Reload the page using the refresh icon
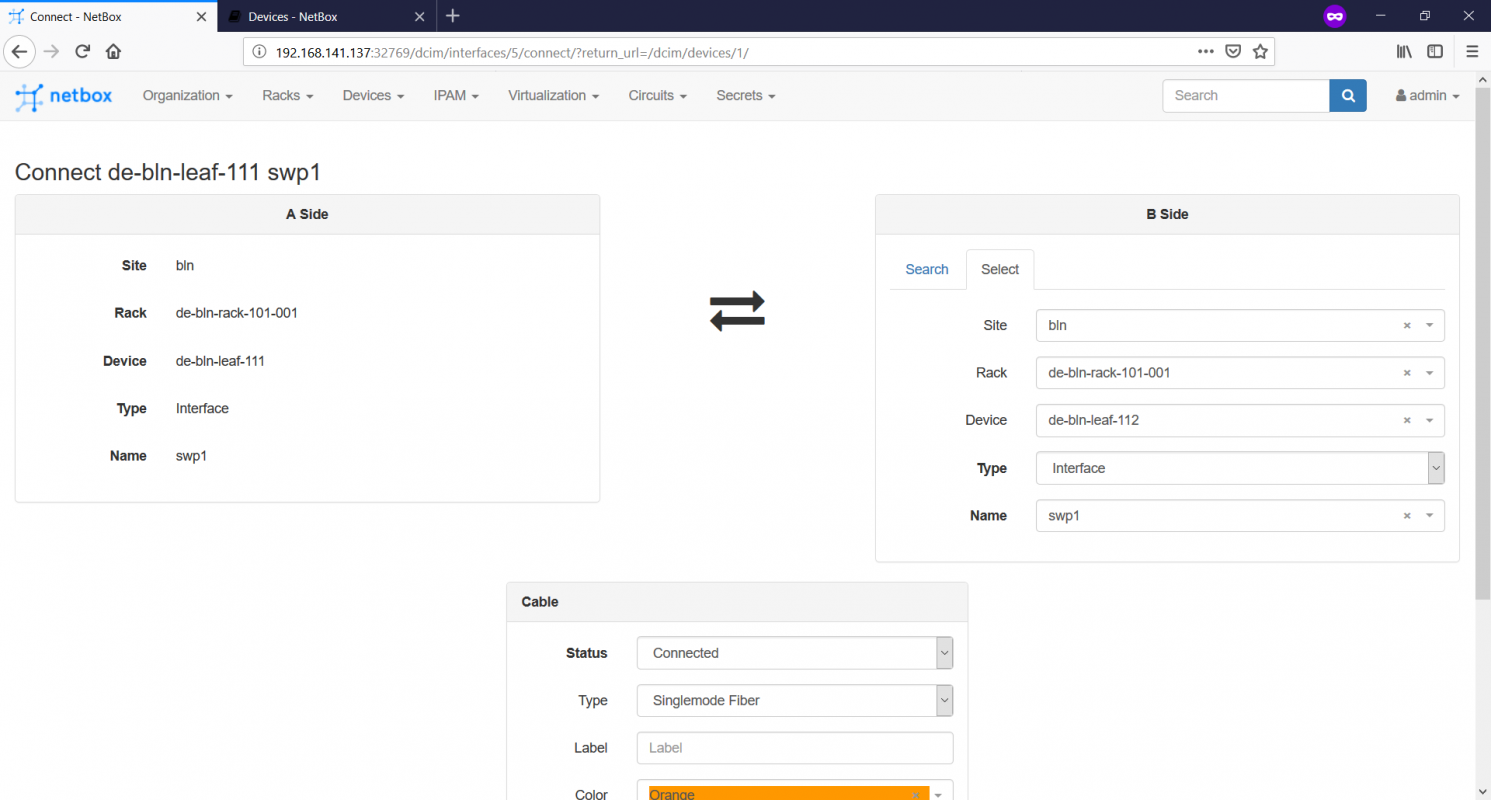The image size is (1491, 800). (x=82, y=51)
